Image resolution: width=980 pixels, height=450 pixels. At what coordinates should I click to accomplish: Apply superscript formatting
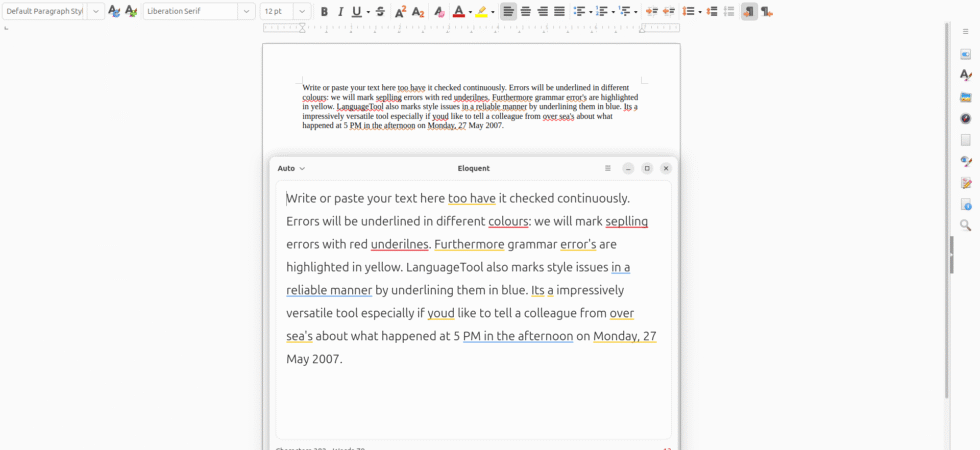[401, 11]
